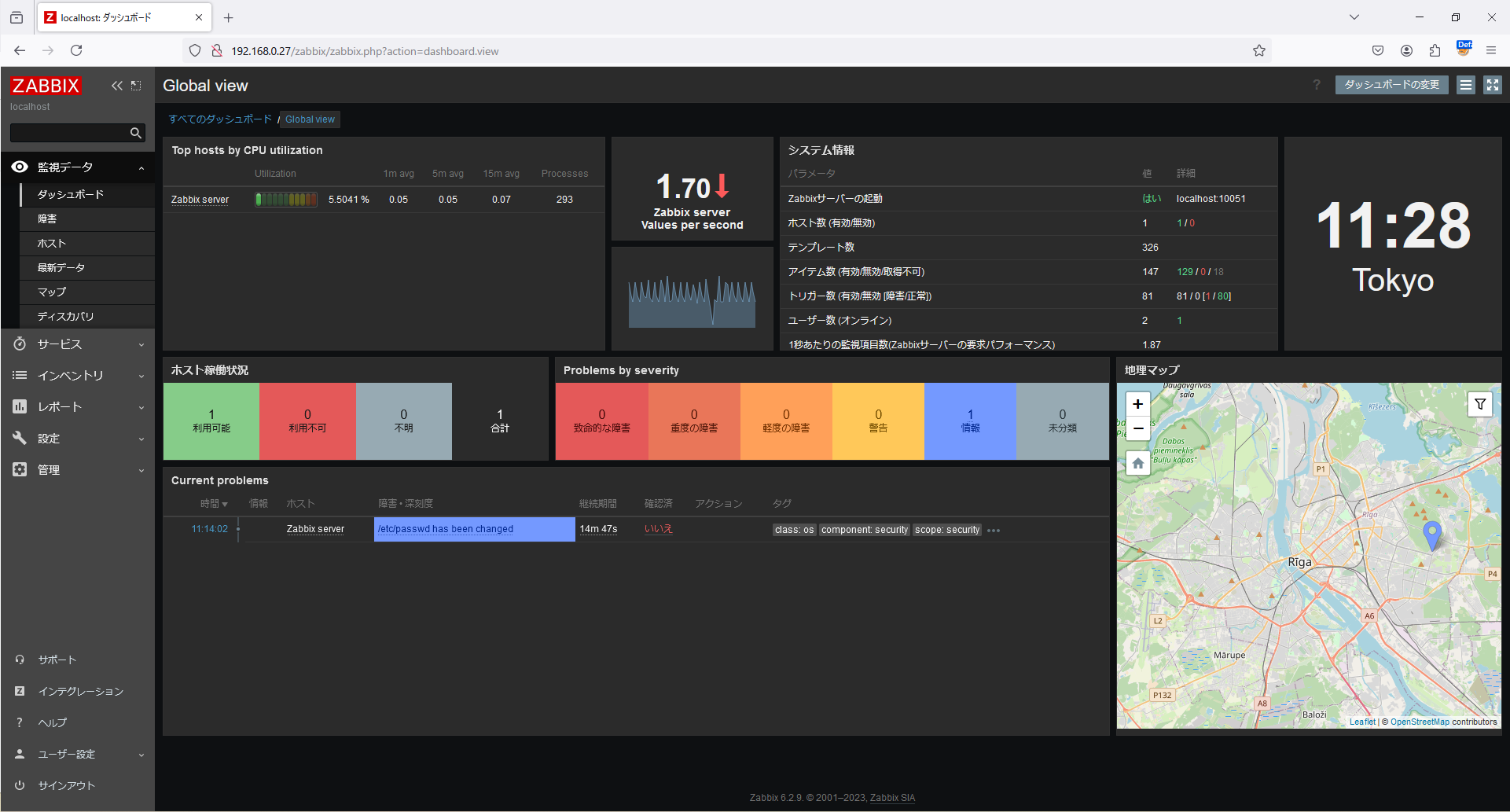The height and width of the screenshot is (812, 1510).
Task: Toggle sort order on 時間 column
Action: [213, 504]
